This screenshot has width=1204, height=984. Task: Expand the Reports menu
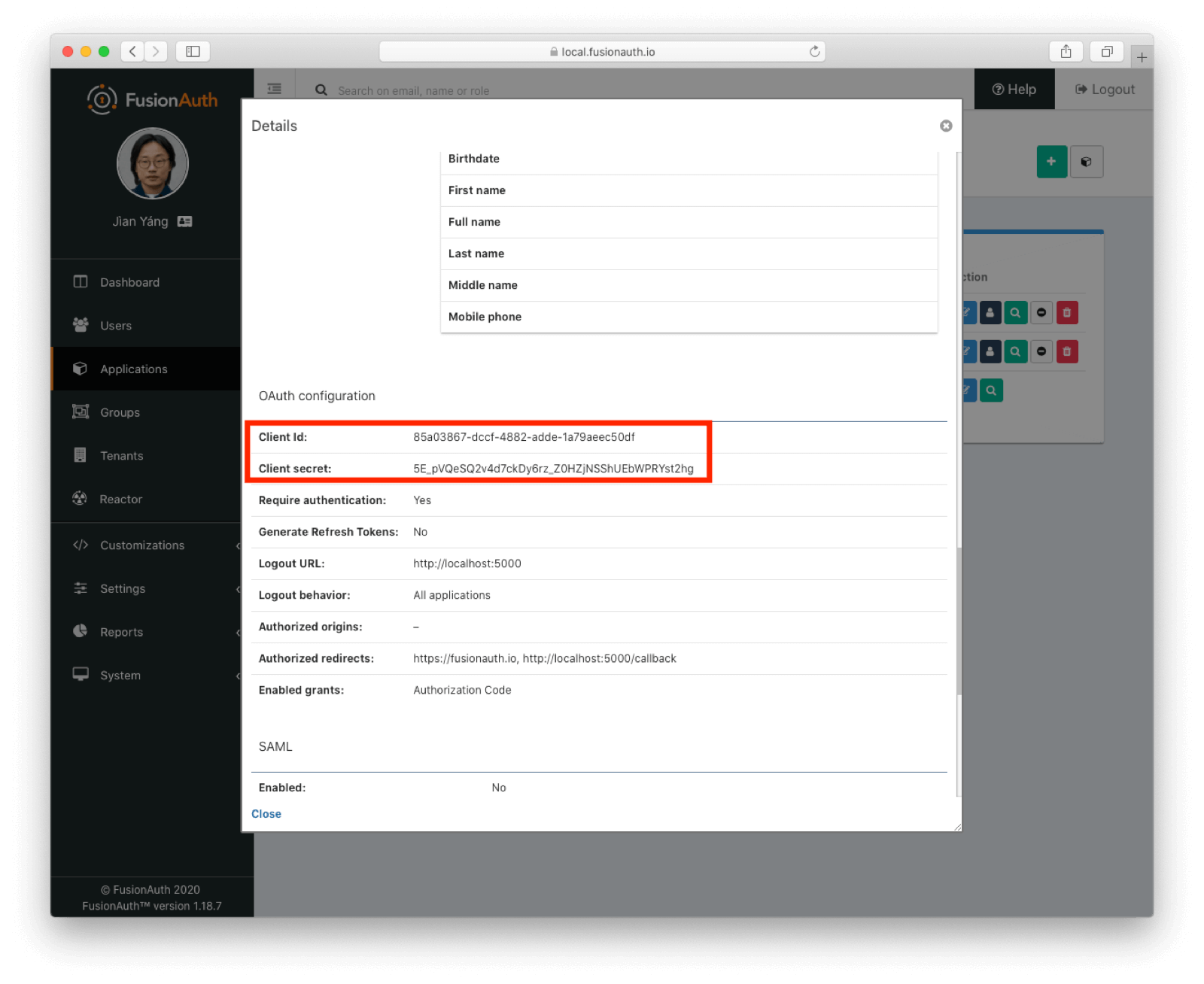146,632
